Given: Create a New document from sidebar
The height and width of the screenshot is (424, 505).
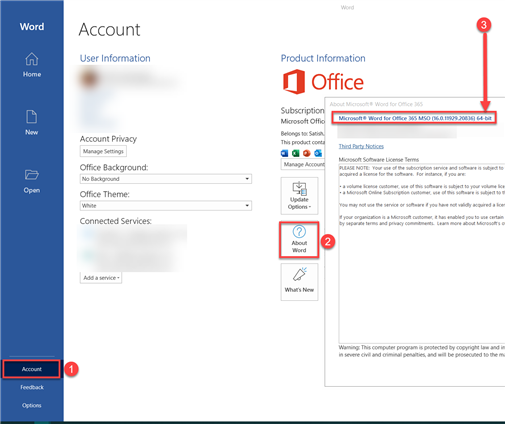Looking at the screenshot, I should (x=32, y=123).
